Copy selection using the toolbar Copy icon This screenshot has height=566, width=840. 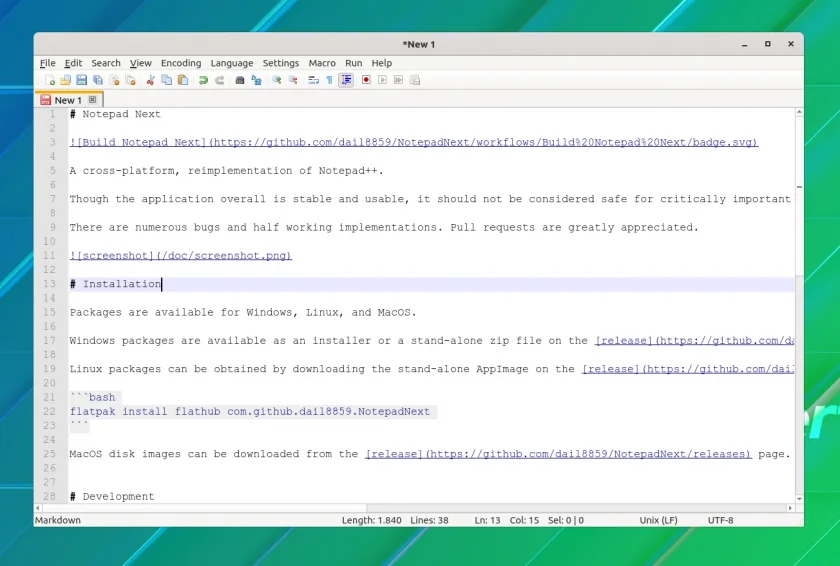pos(167,80)
